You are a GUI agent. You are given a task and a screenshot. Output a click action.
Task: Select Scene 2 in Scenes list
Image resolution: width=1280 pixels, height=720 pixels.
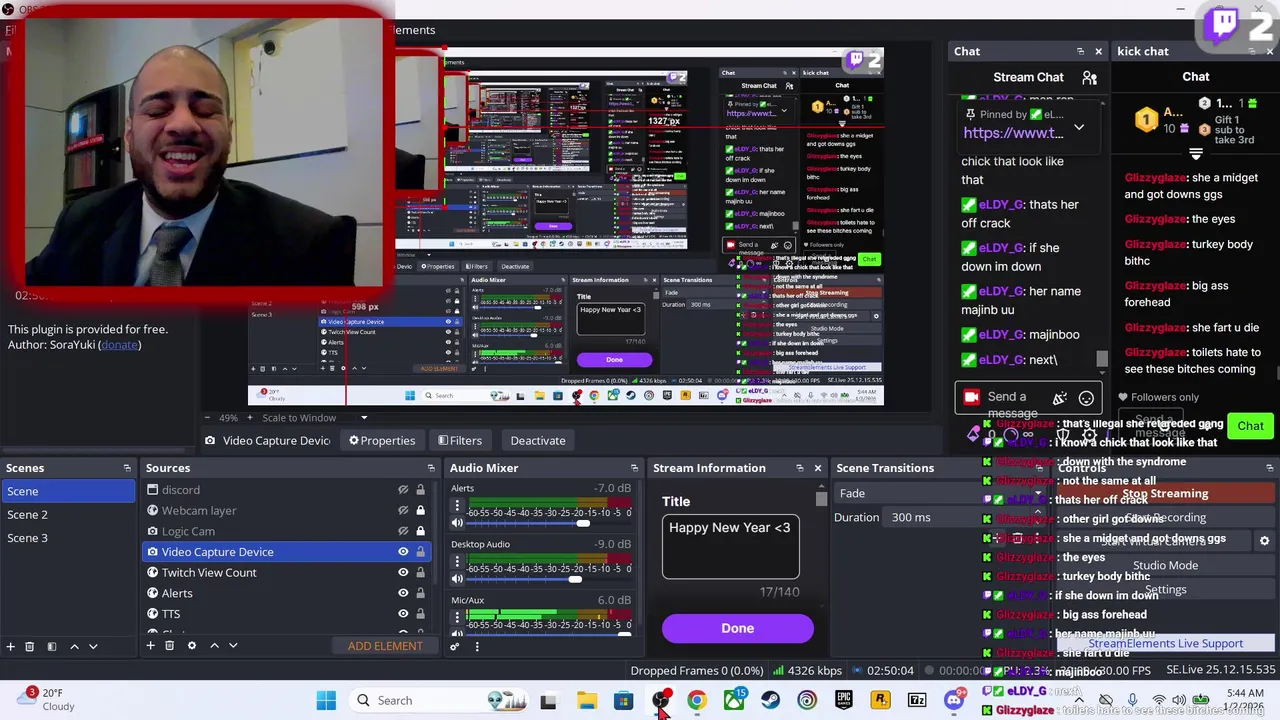tap(68, 514)
